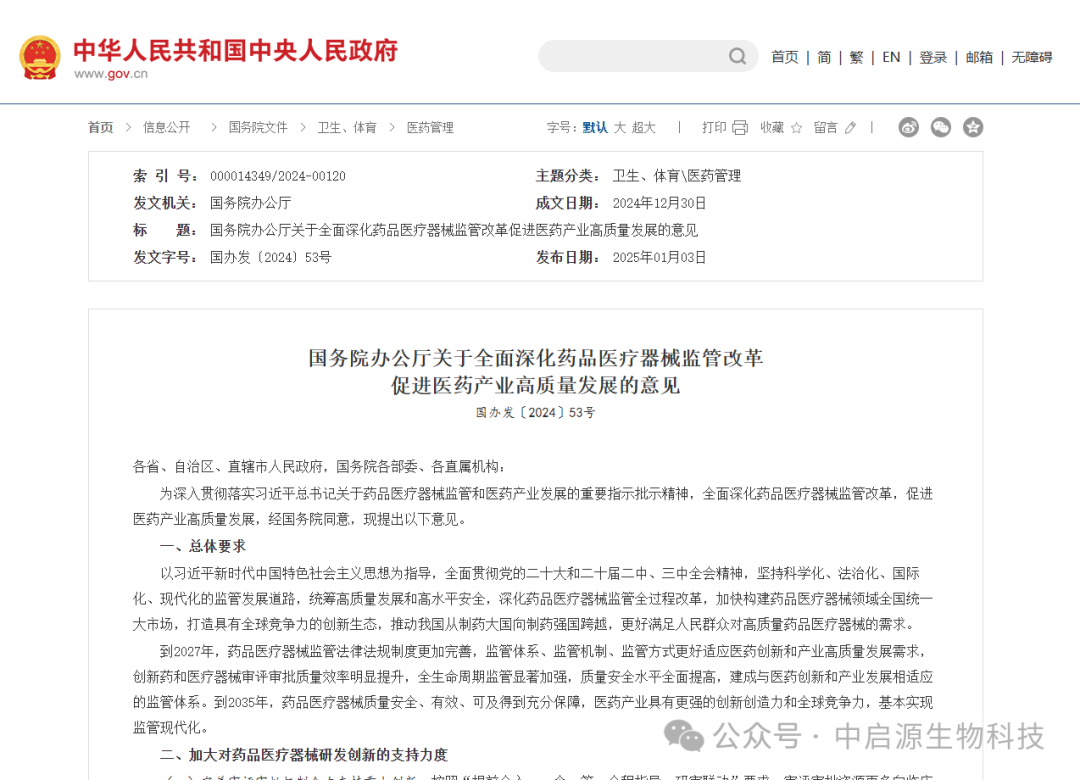
Task: Click the 登录 login link
Action: (x=933, y=57)
